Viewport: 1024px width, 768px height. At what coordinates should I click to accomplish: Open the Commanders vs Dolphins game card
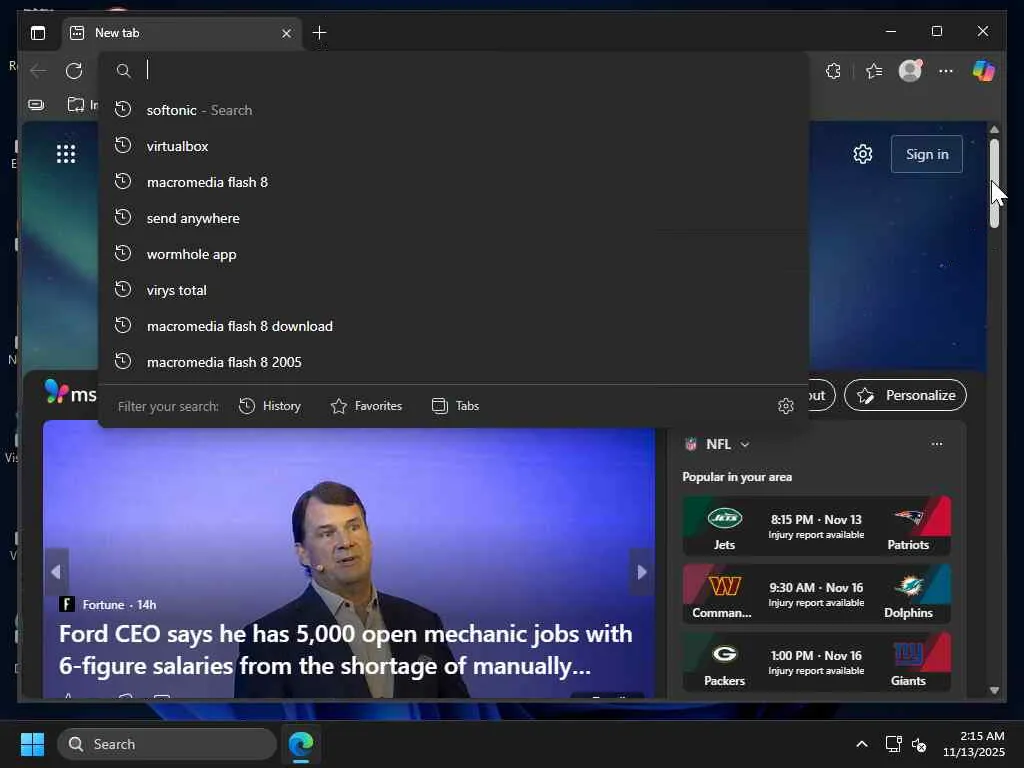(816, 594)
